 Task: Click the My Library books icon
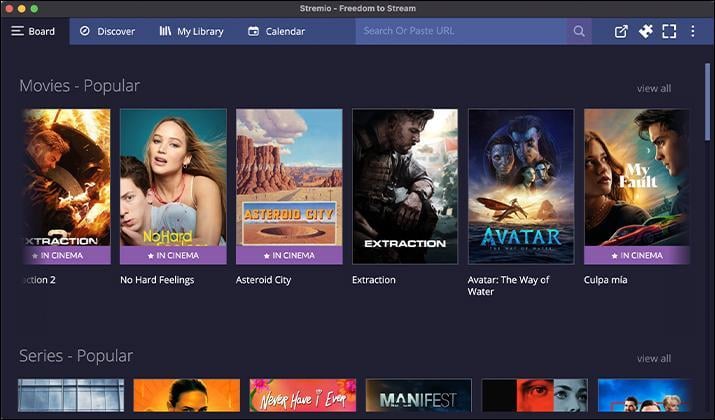[x=165, y=31]
